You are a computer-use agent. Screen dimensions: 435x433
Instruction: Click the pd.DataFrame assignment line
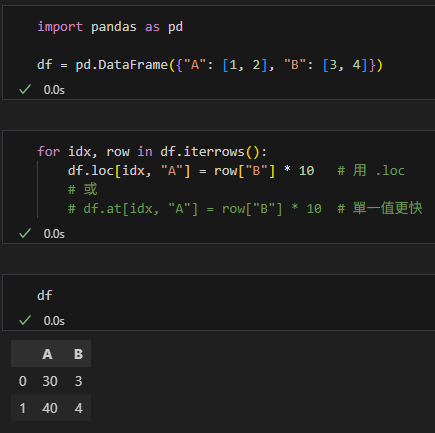[x=210, y=65]
